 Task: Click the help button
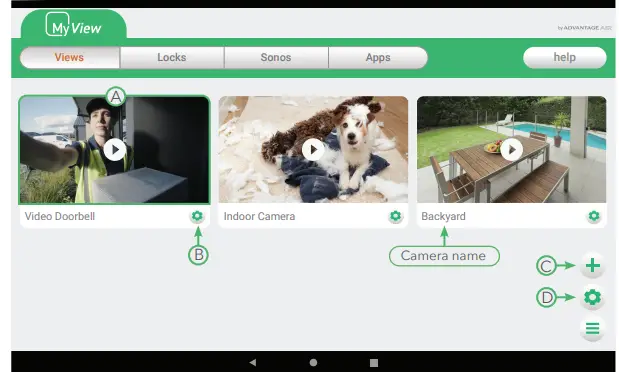tap(565, 58)
